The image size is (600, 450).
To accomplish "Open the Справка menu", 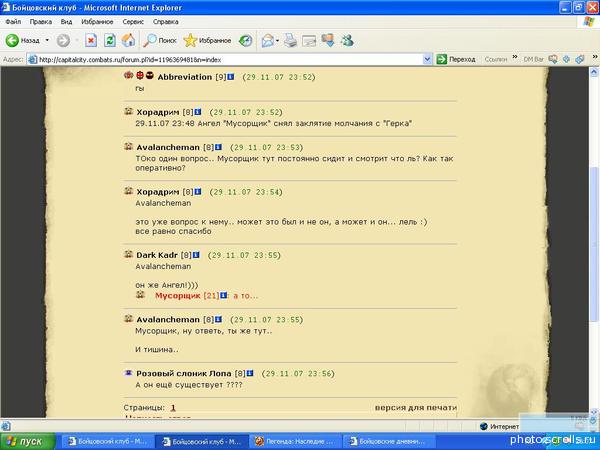I will (166, 22).
